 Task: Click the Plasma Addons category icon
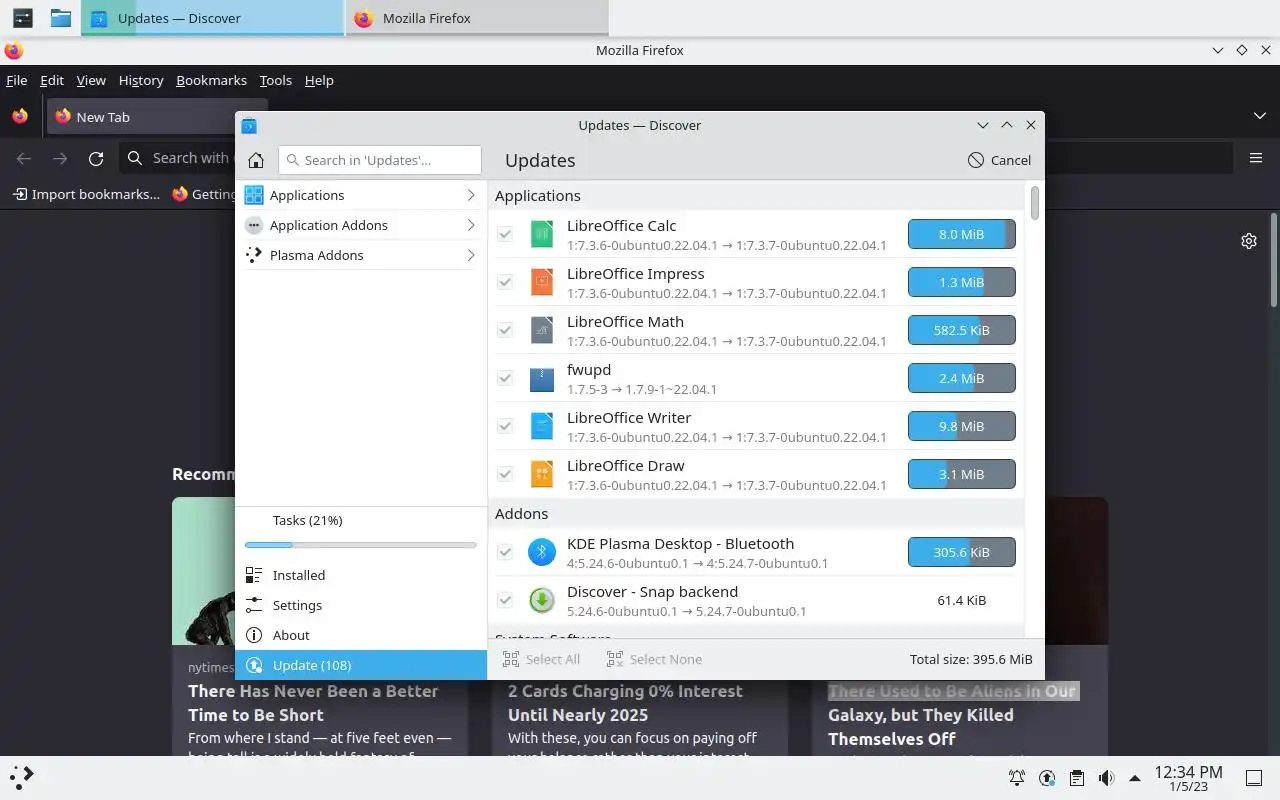point(254,255)
